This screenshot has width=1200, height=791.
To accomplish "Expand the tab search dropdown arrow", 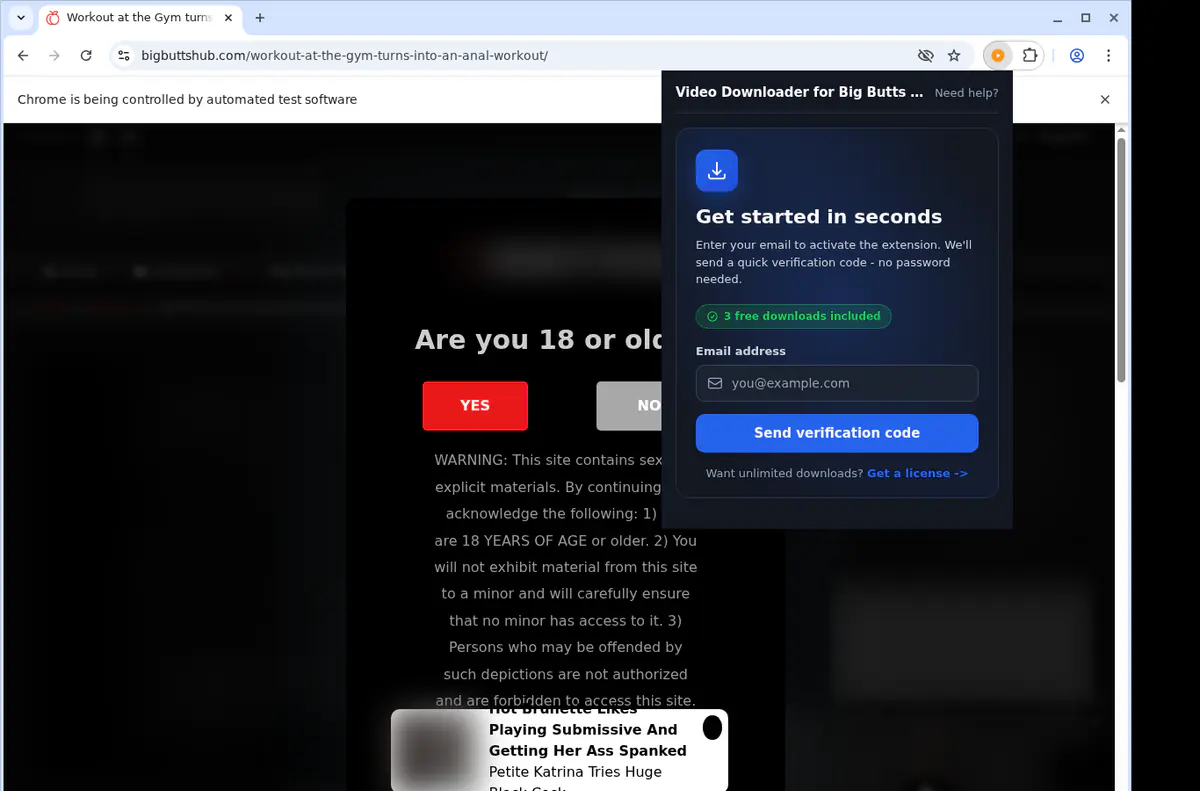I will (x=21, y=18).
